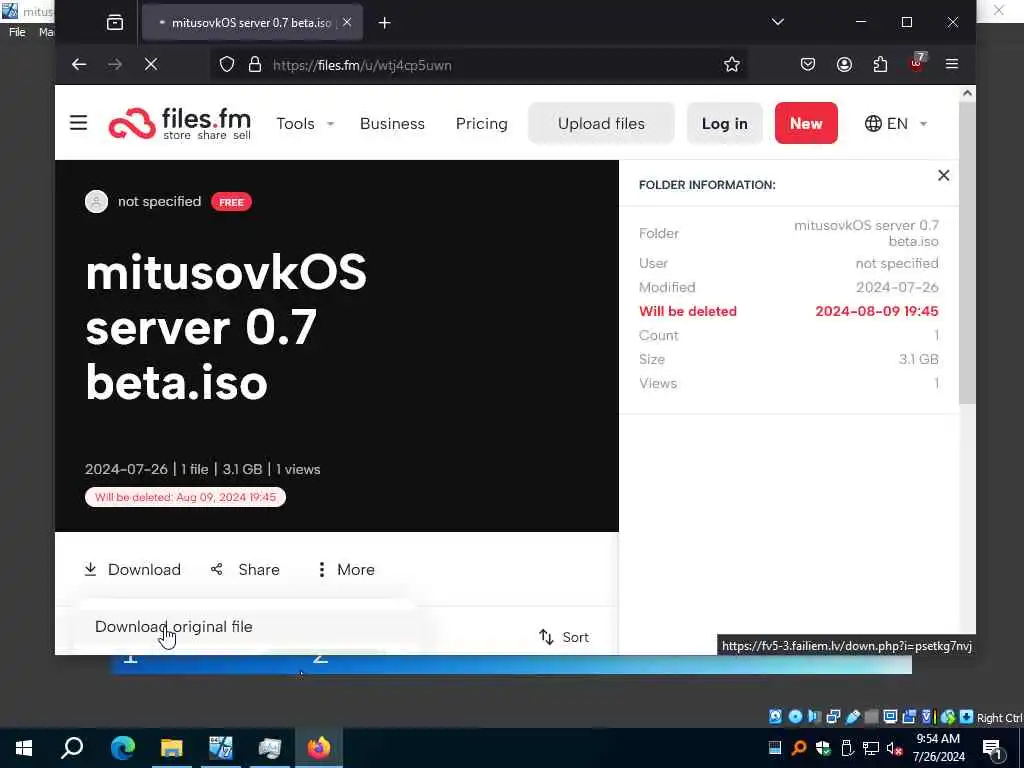The width and height of the screenshot is (1024, 768).
Task: Click the FREE badge
Action: pyautogui.click(x=231, y=202)
